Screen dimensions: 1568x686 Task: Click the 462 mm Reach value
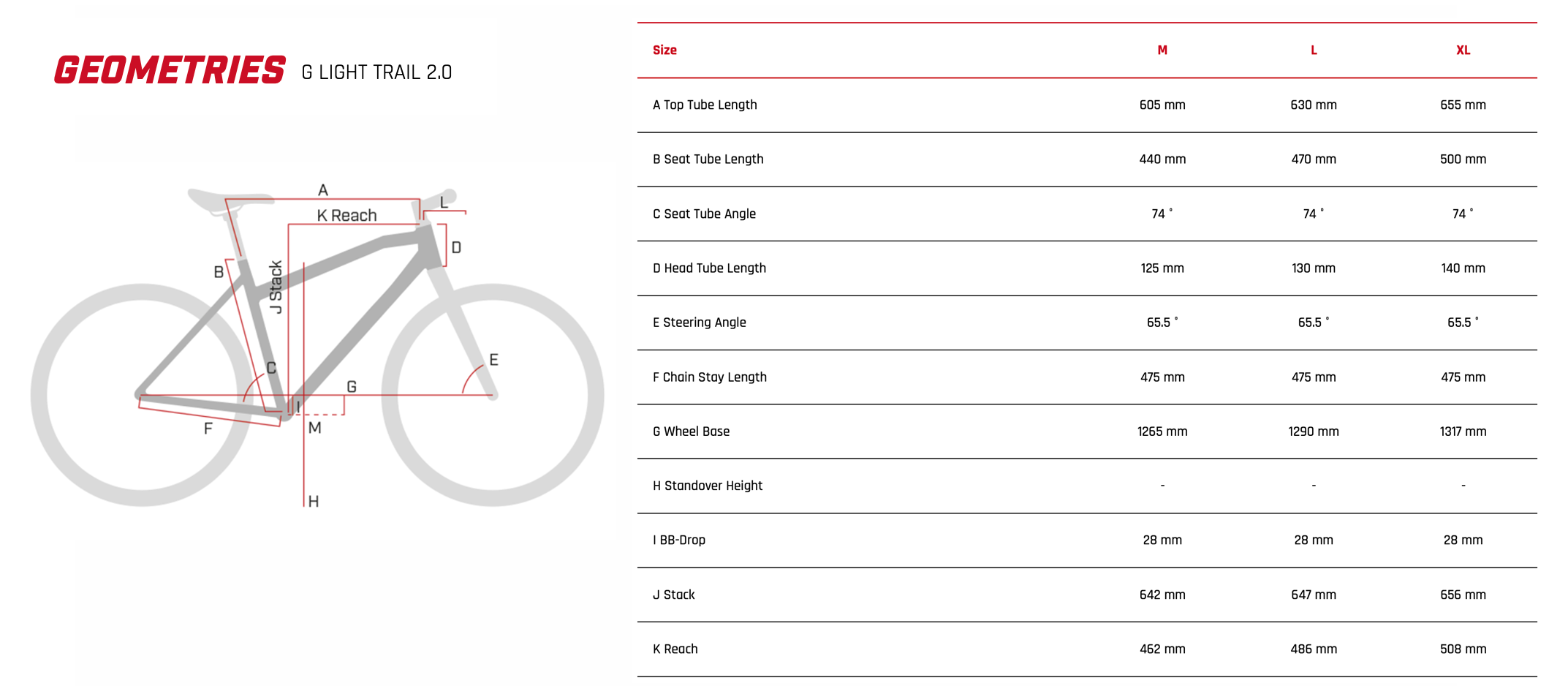click(1162, 649)
